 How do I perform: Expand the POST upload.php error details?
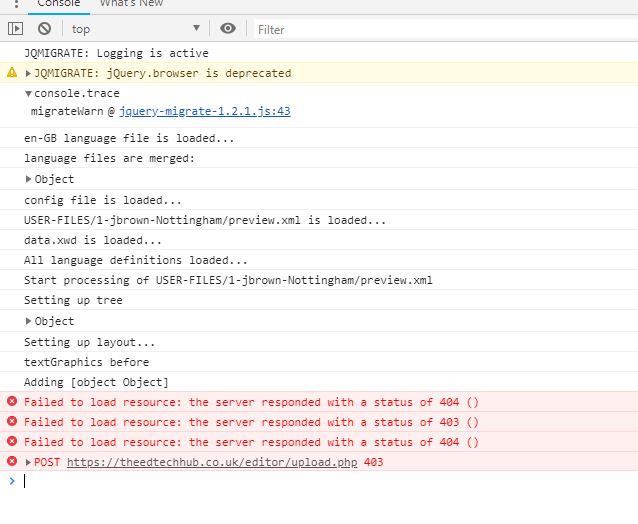28,462
